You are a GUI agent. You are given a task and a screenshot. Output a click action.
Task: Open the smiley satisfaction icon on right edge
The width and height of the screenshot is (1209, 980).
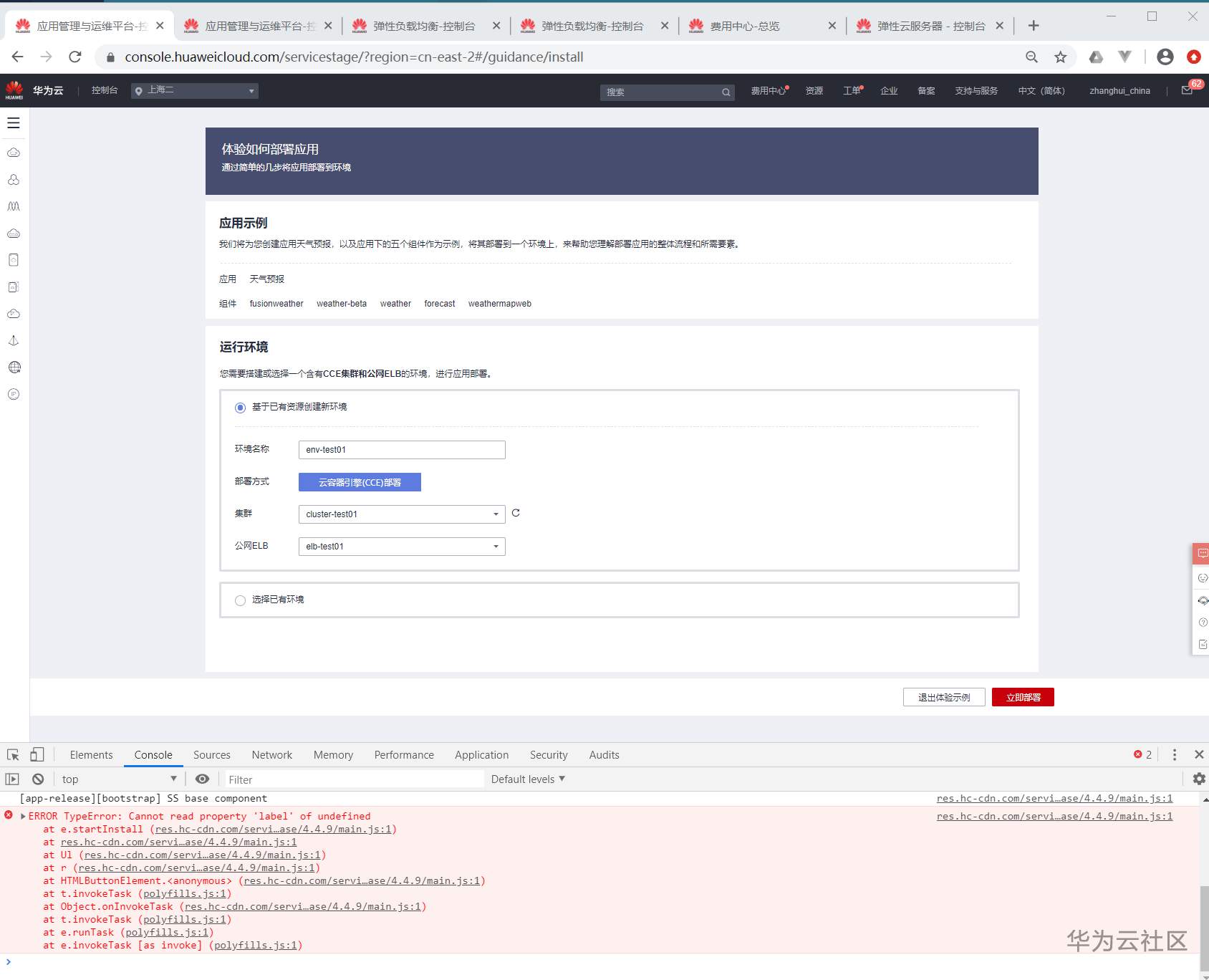(1203, 577)
